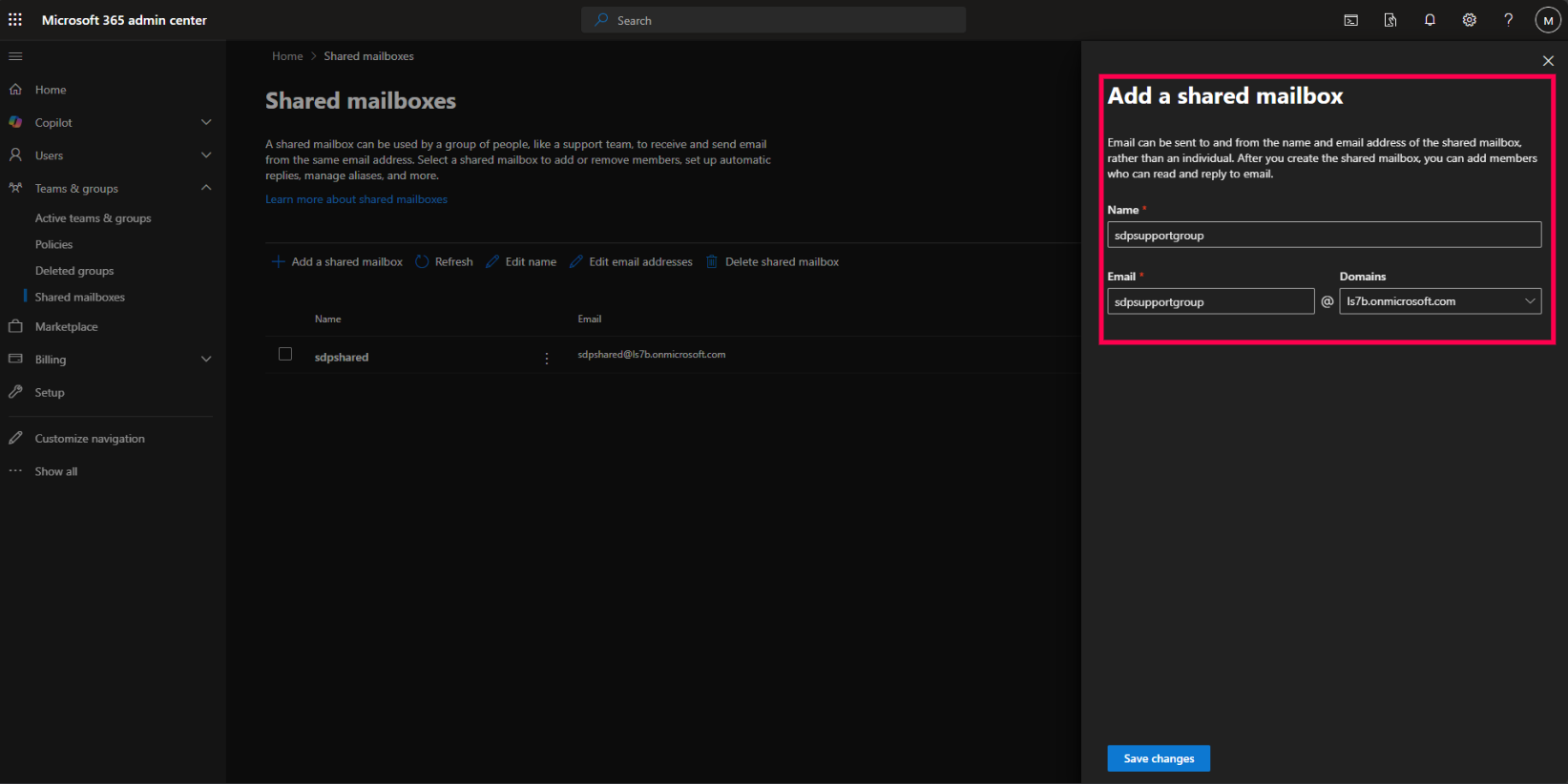1568x784 pixels.
Task: Click the Refresh circular arrow icon
Action: click(x=422, y=261)
